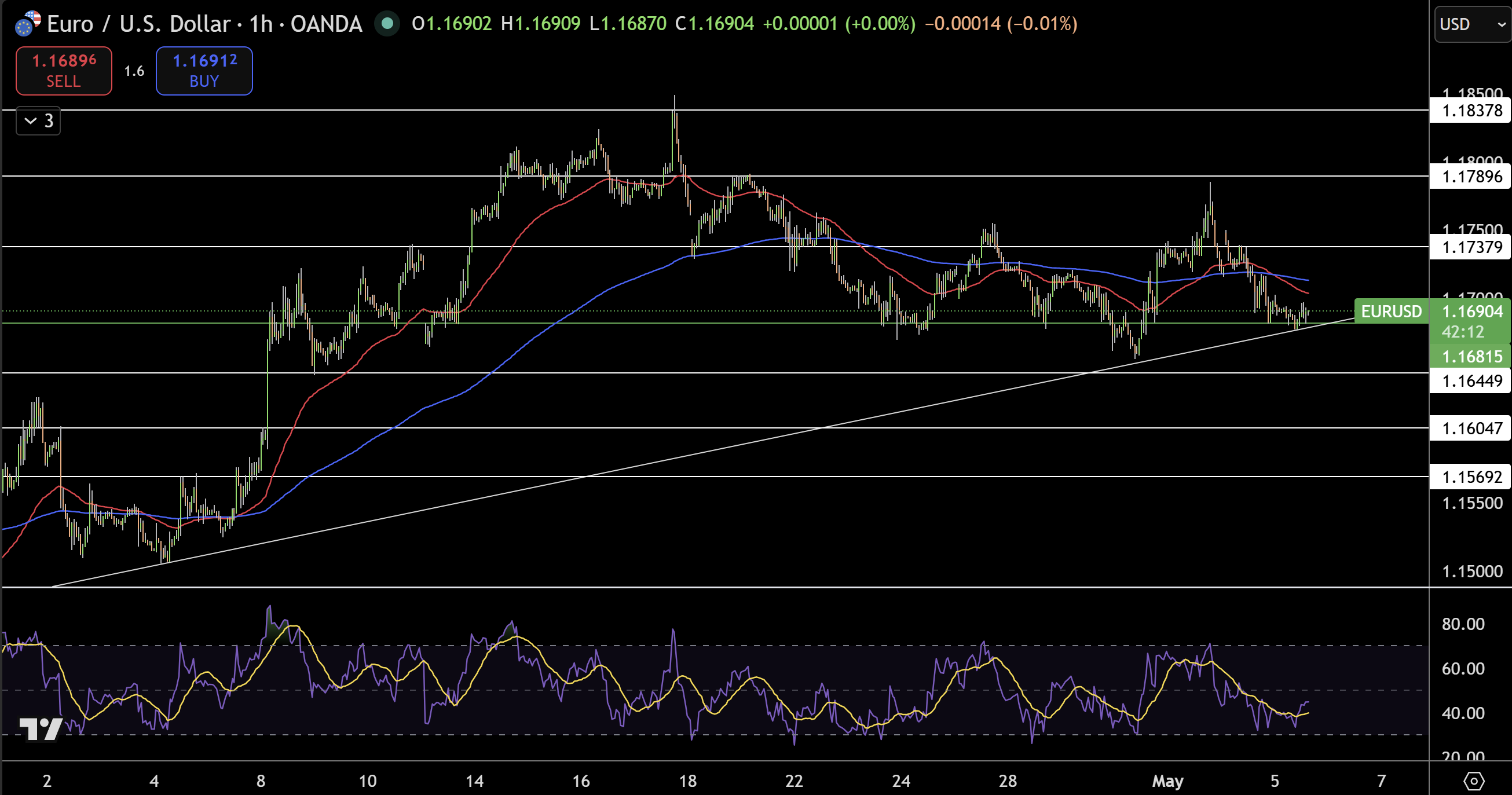Image resolution: width=1512 pixels, height=795 pixels.
Task: Click date 22 on the time axis
Action: 793,781
